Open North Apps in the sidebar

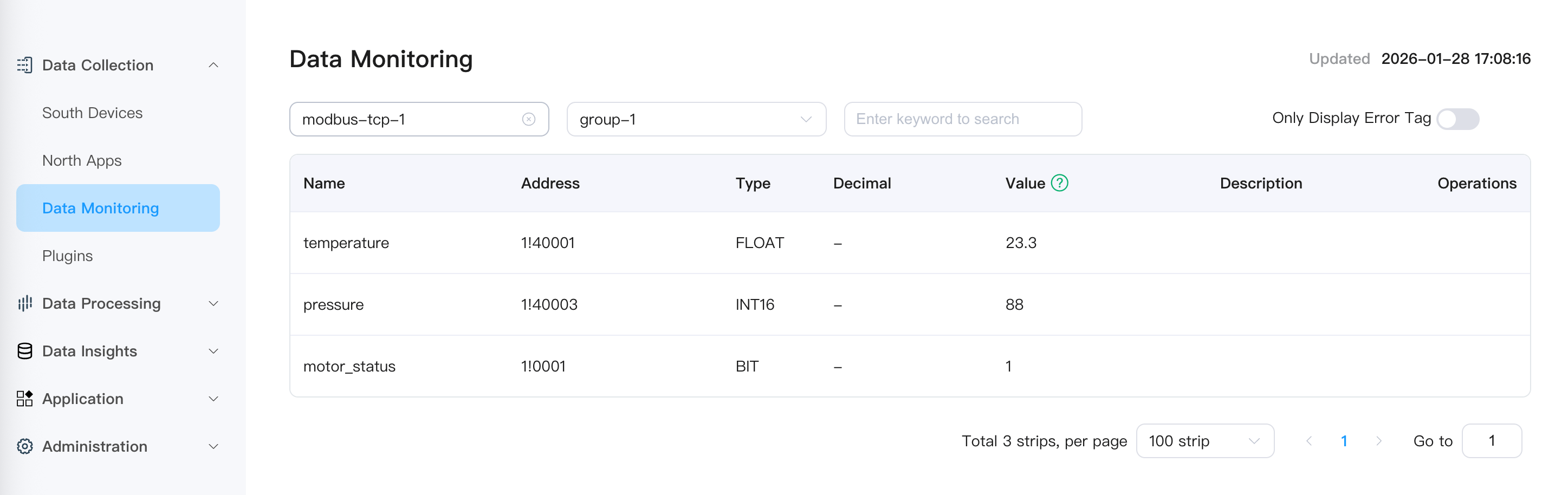pyautogui.click(x=82, y=160)
